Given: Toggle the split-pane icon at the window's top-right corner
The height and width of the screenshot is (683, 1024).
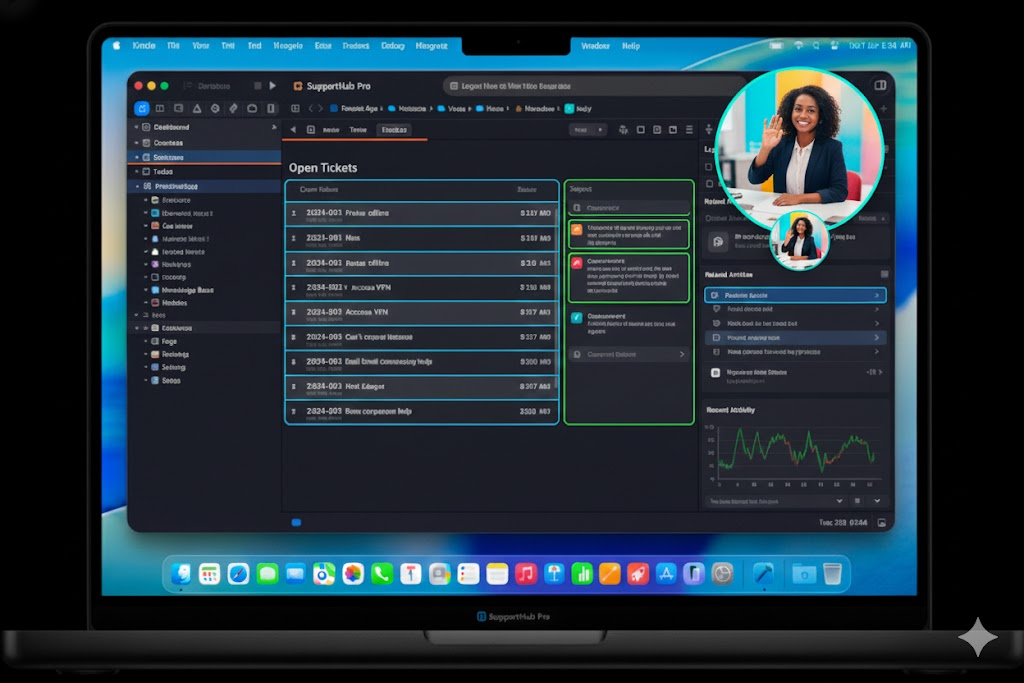Looking at the screenshot, I should (x=880, y=86).
